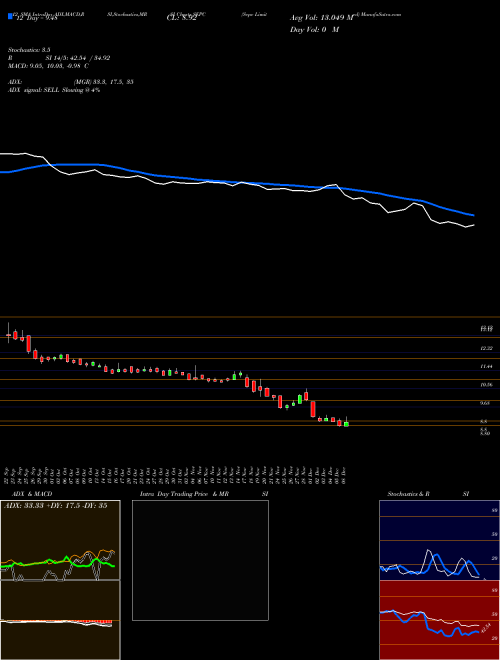The image size is (500, 660).
Task: Click the 'SI 14/5: 42.54 / 34.92' reading
Action: point(78,58)
